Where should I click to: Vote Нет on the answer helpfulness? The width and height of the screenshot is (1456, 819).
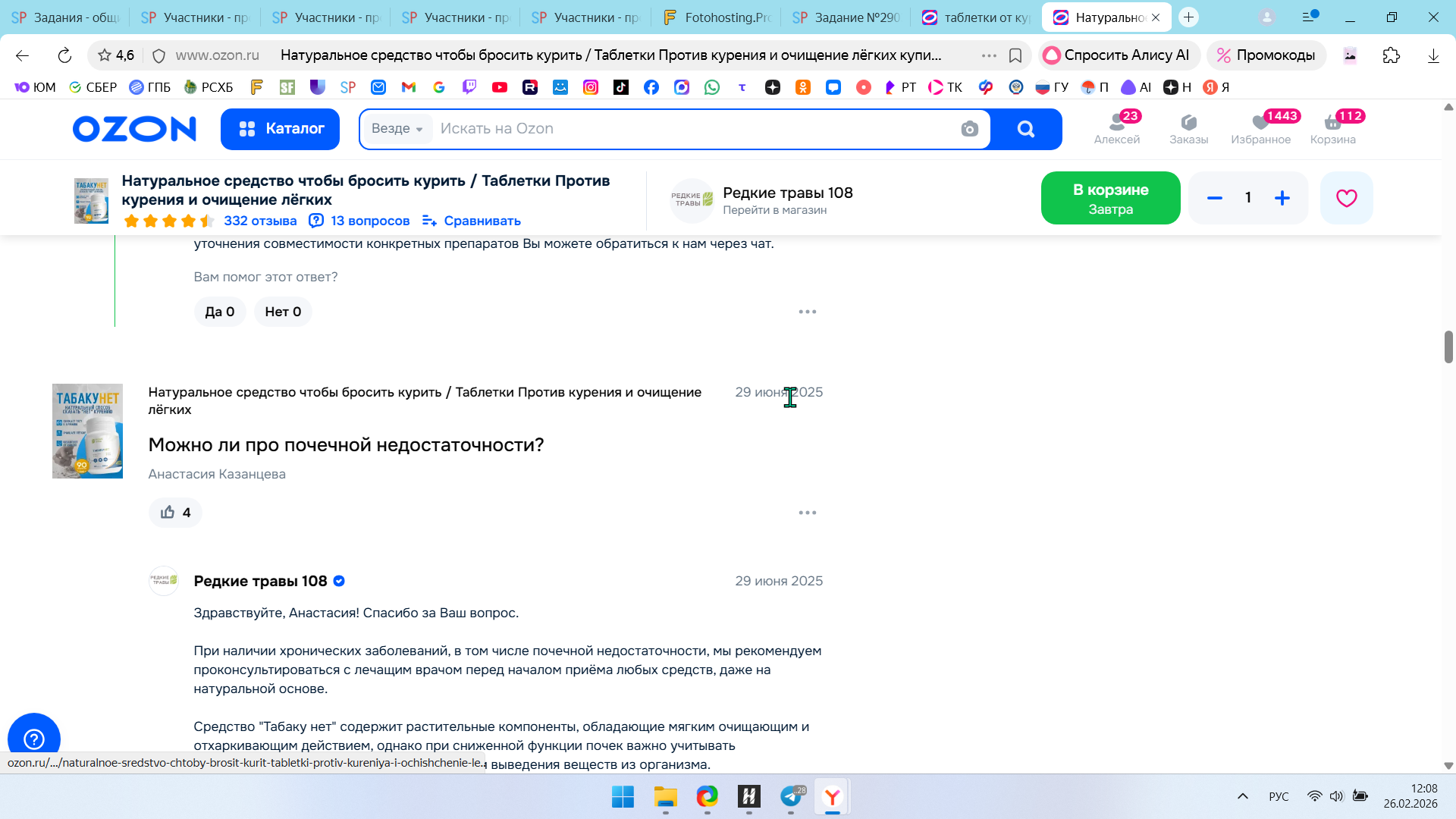283,312
